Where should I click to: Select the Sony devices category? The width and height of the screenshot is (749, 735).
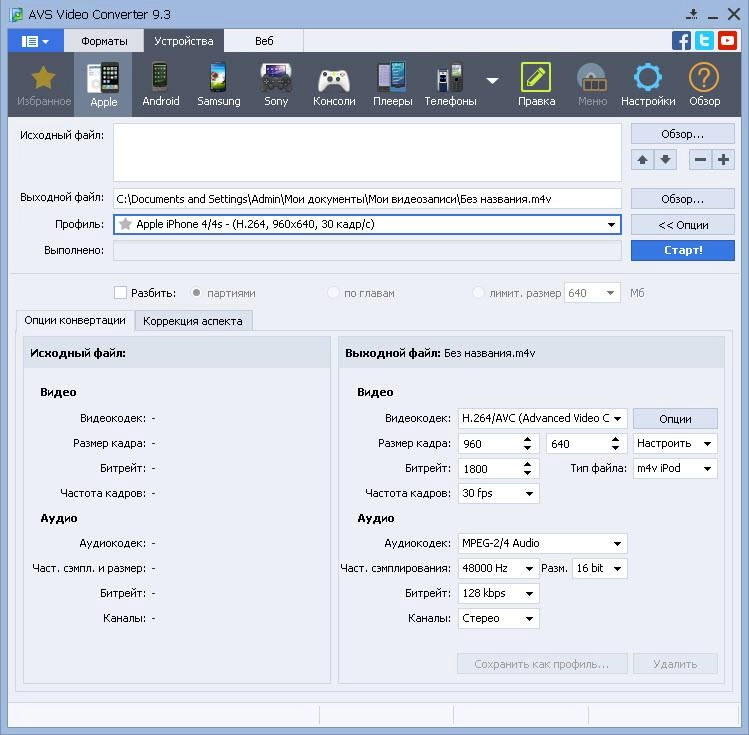[276, 85]
